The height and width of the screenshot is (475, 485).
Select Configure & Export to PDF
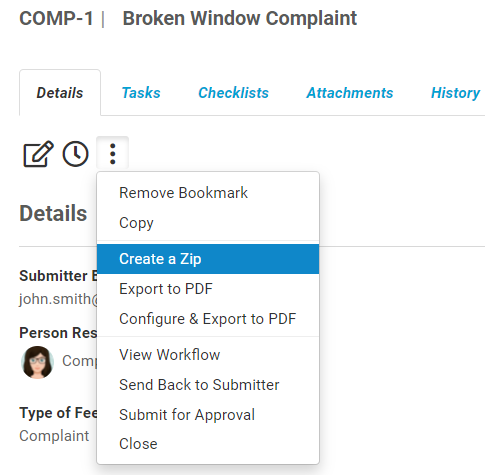208,319
